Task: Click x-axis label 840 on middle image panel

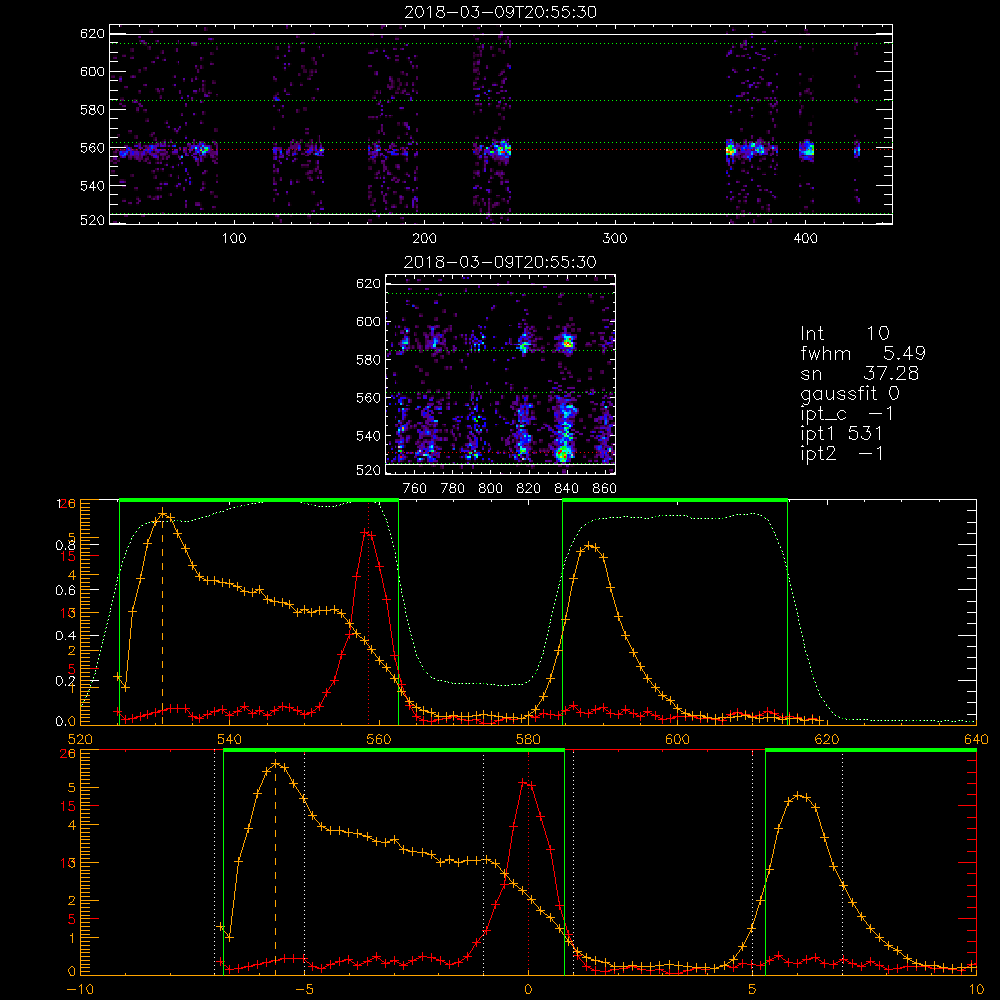Action: click(x=566, y=489)
